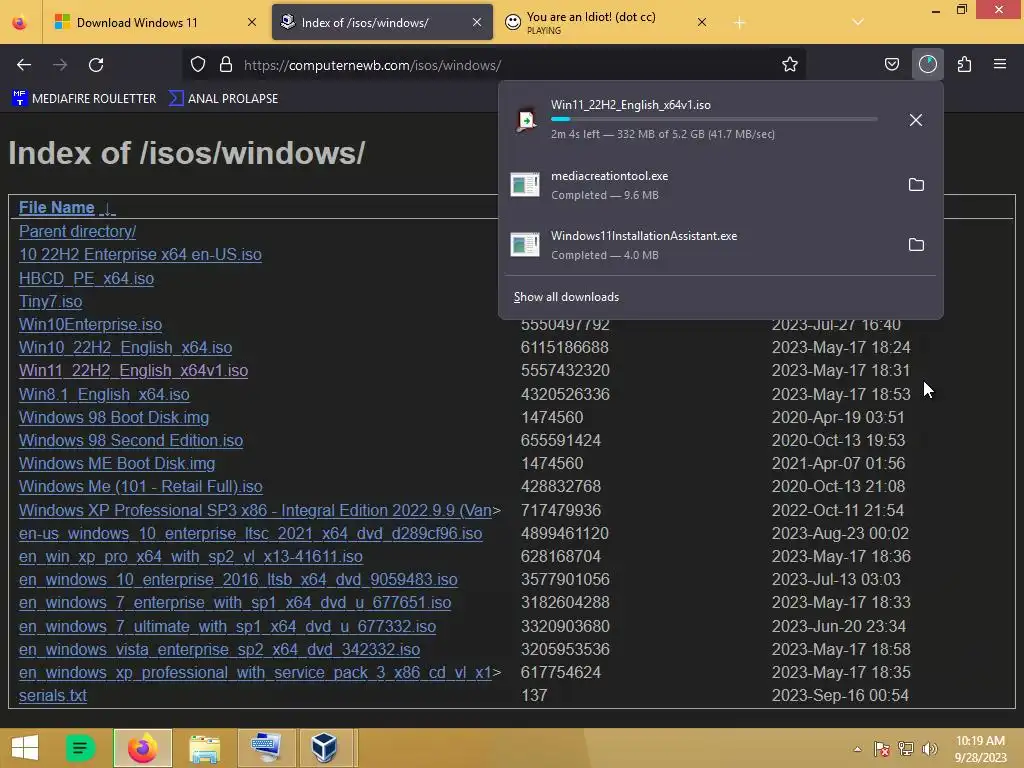Viewport: 1024px width, 768px height.
Task: Open network status tray icon
Action: pos(906,749)
